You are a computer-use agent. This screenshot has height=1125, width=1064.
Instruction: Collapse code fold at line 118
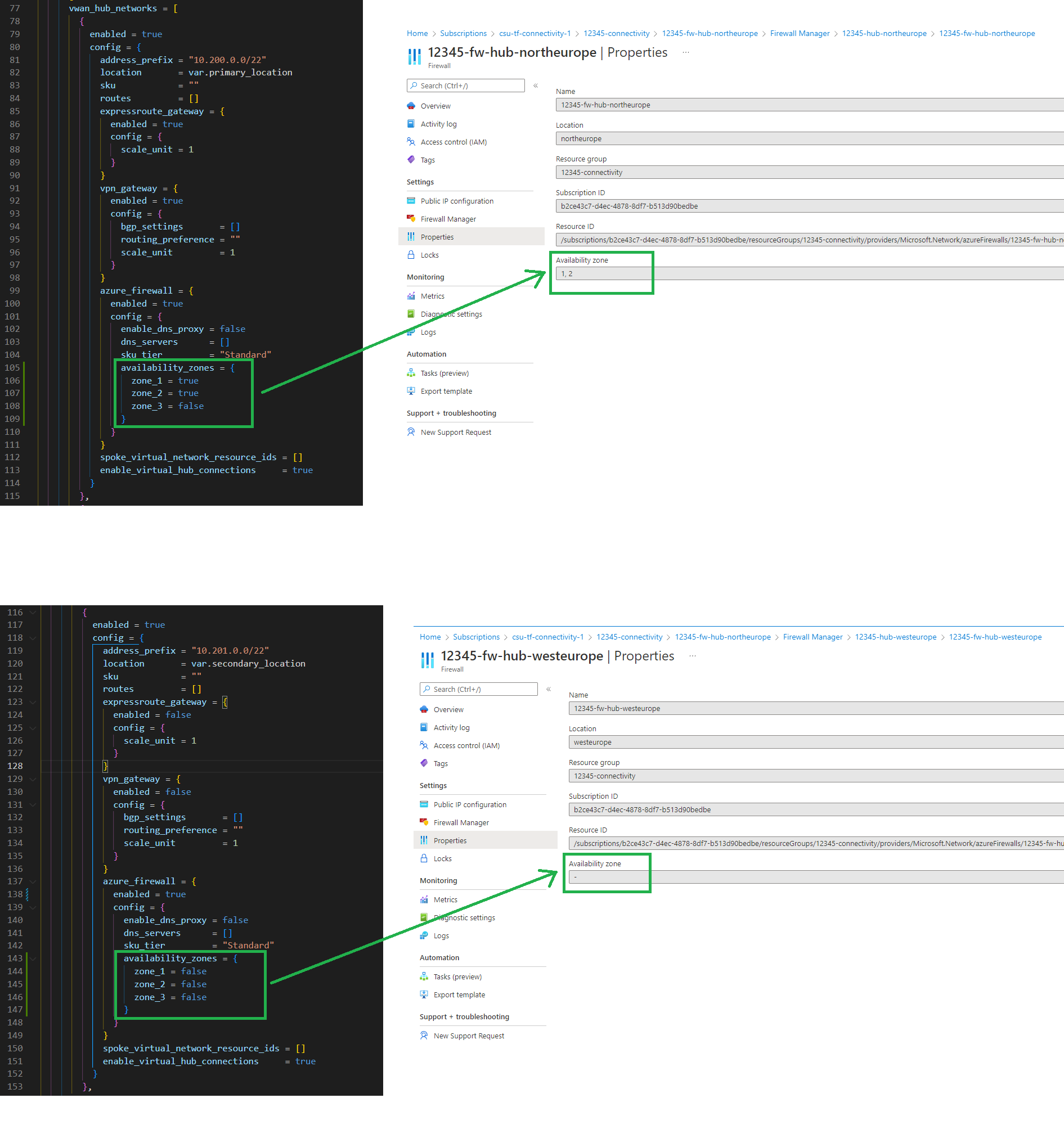pos(32,637)
